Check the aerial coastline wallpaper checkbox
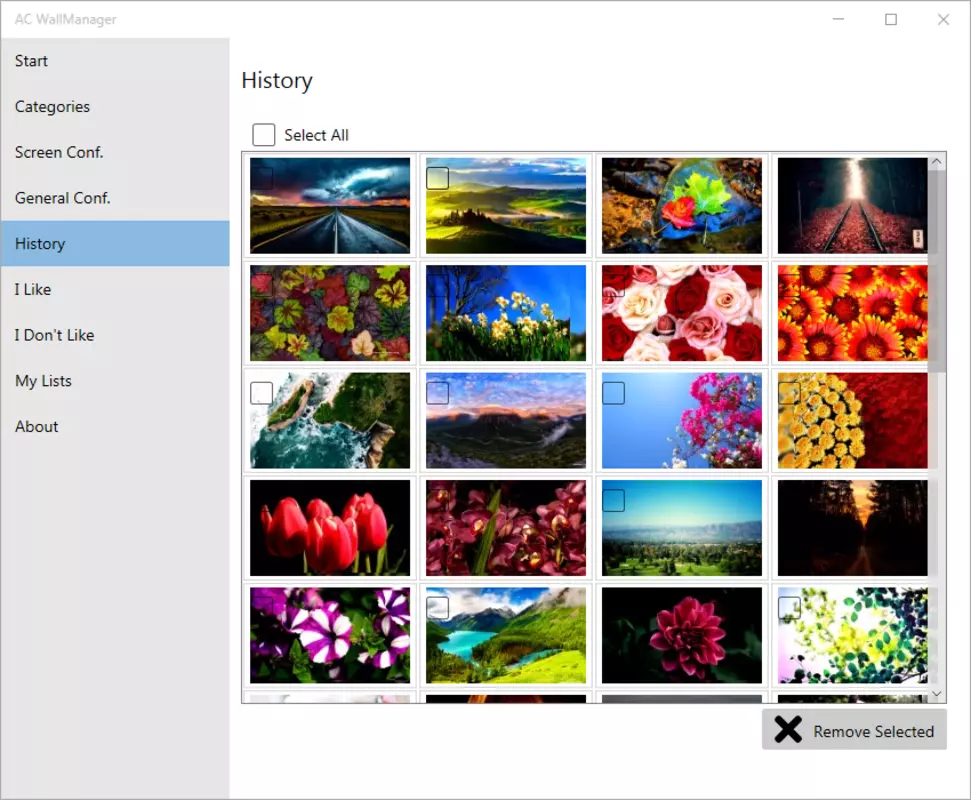The image size is (971, 800). click(261, 393)
